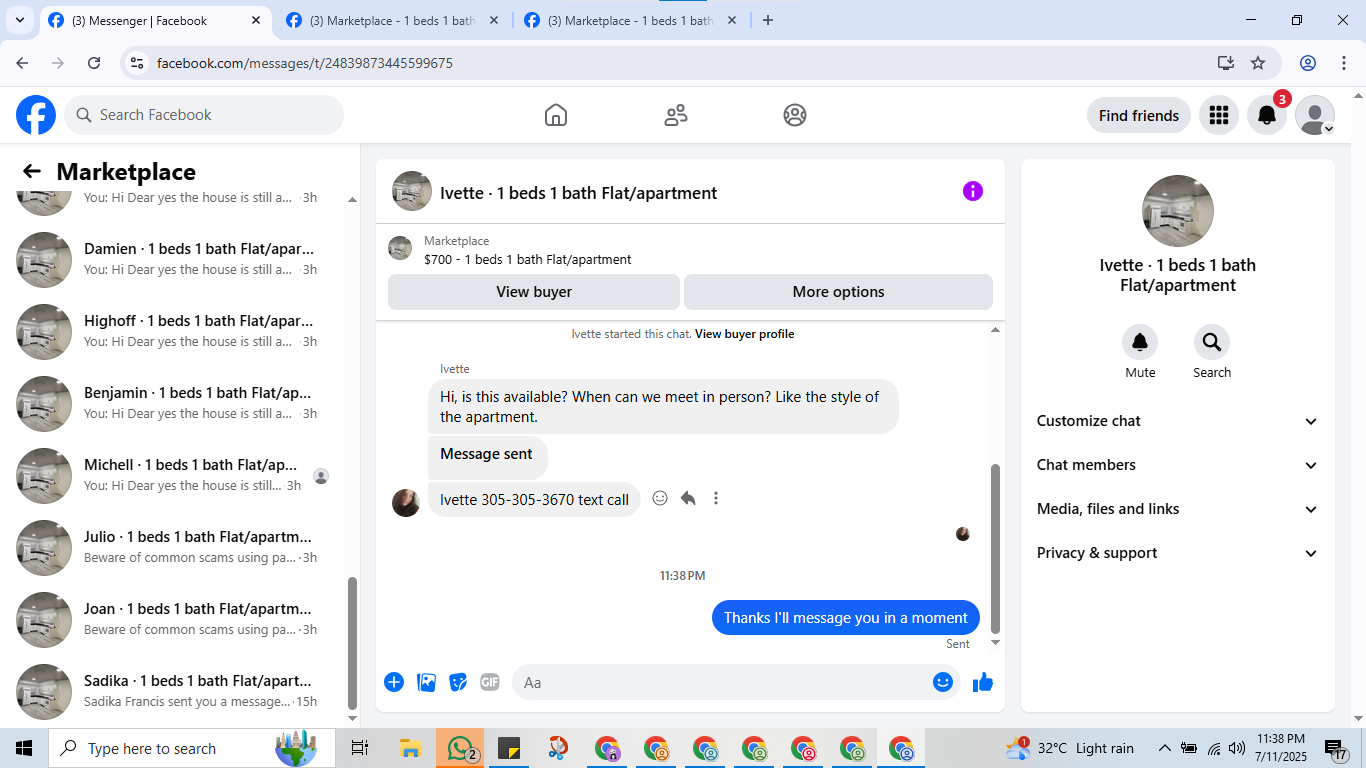Expand the Customize chat section
1366x768 pixels.
[x=1178, y=421]
